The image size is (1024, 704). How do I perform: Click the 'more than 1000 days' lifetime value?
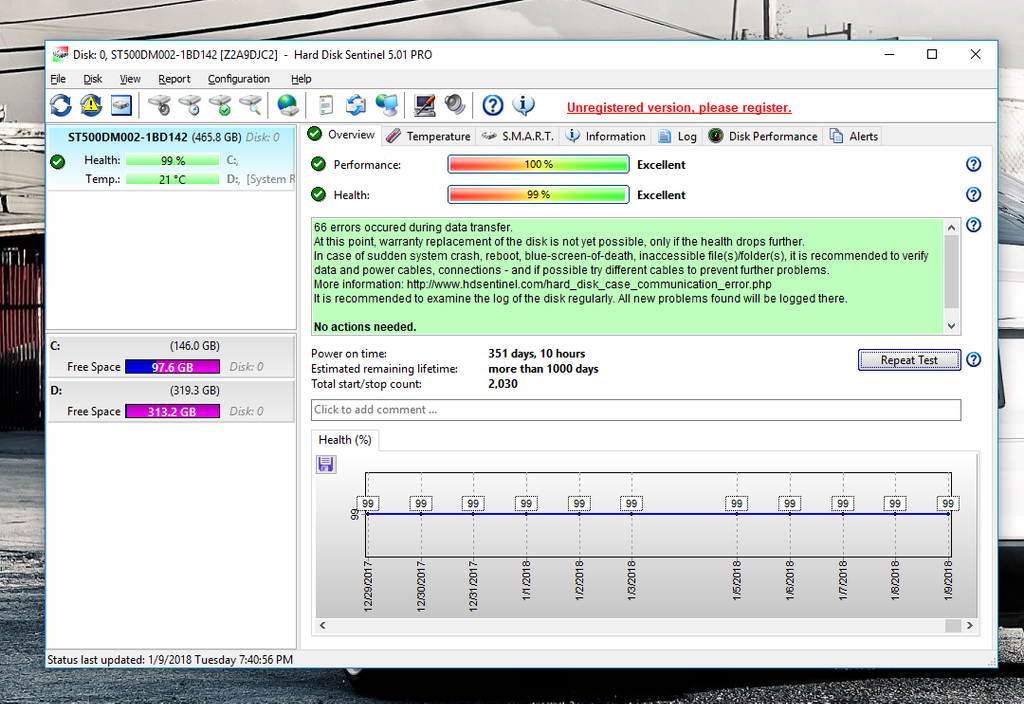coord(543,369)
